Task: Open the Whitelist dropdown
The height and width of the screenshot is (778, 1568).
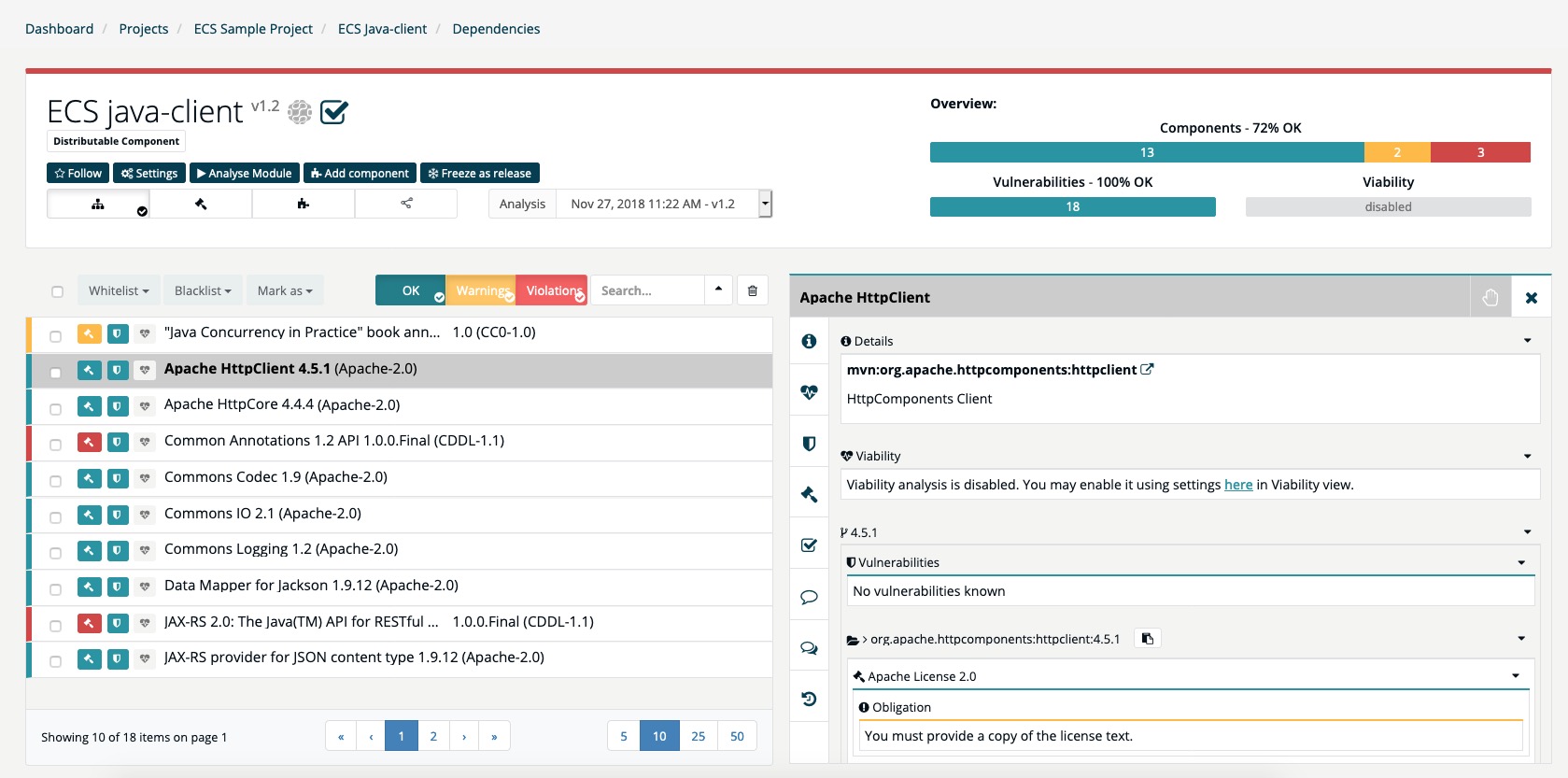Action: tap(119, 290)
